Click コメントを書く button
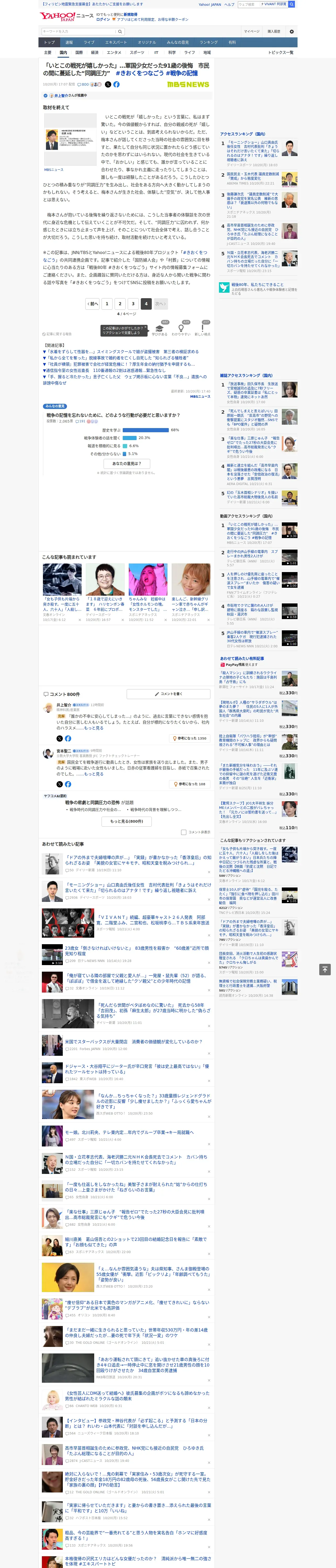Viewport: 336px width, 1568px height. click(x=168, y=694)
